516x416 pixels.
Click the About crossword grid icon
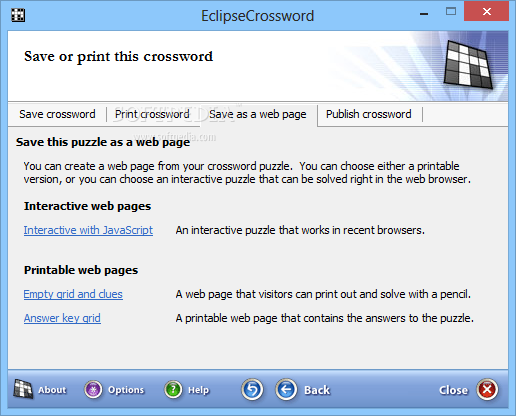[23, 389]
